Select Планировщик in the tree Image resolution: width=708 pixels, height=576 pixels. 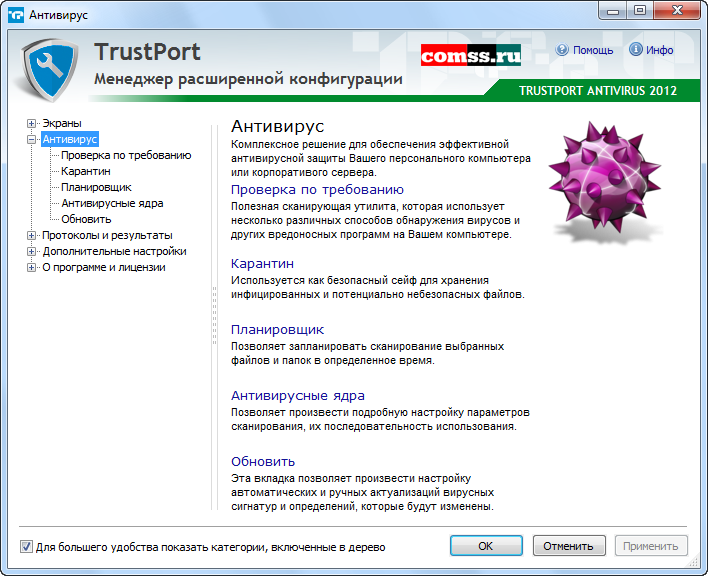coord(96,187)
